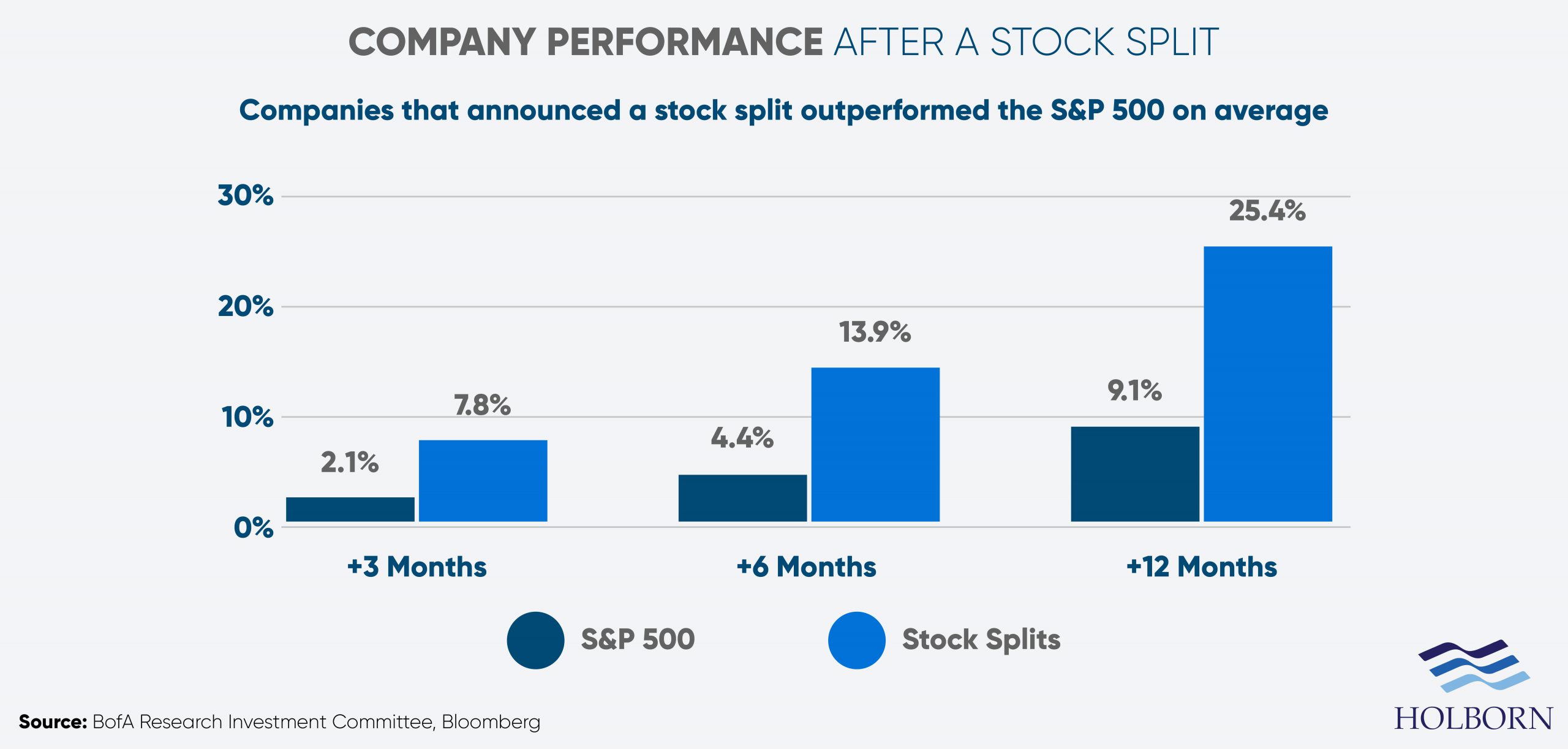1568x749 pixels.
Task: Click the Stock Splits bar for +12 Months
Action: (1268, 384)
